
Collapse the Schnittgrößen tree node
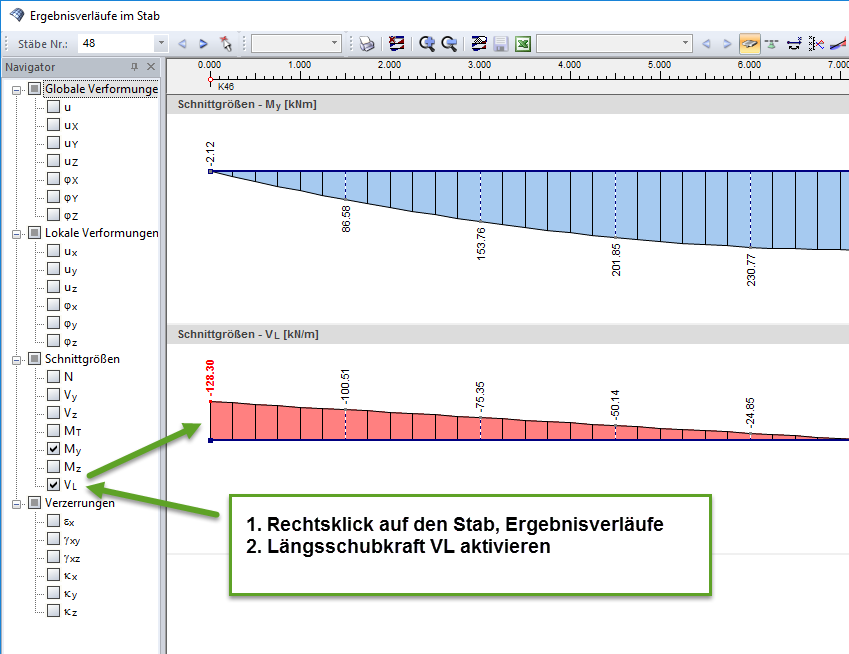pos(17,360)
